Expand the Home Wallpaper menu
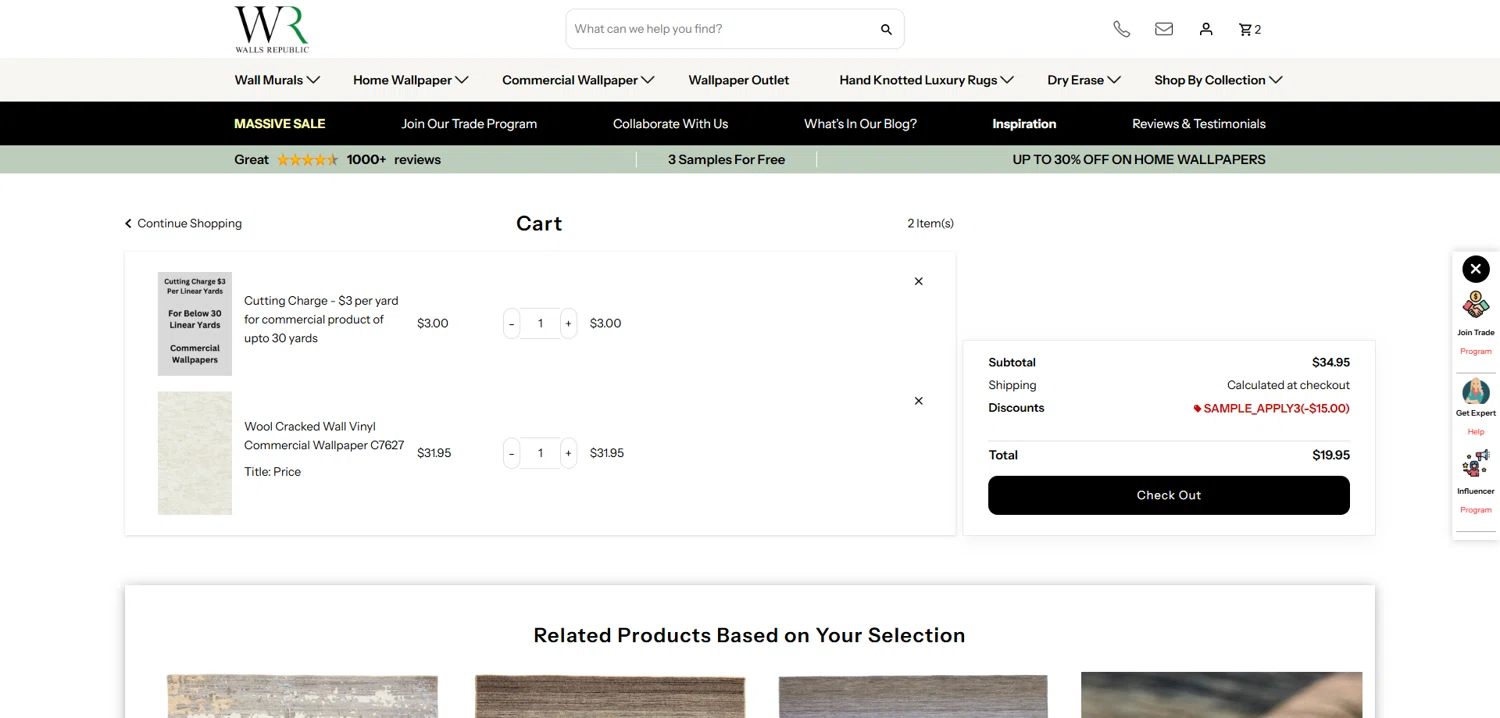The width and height of the screenshot is (1500, 718). pos(410,80)
